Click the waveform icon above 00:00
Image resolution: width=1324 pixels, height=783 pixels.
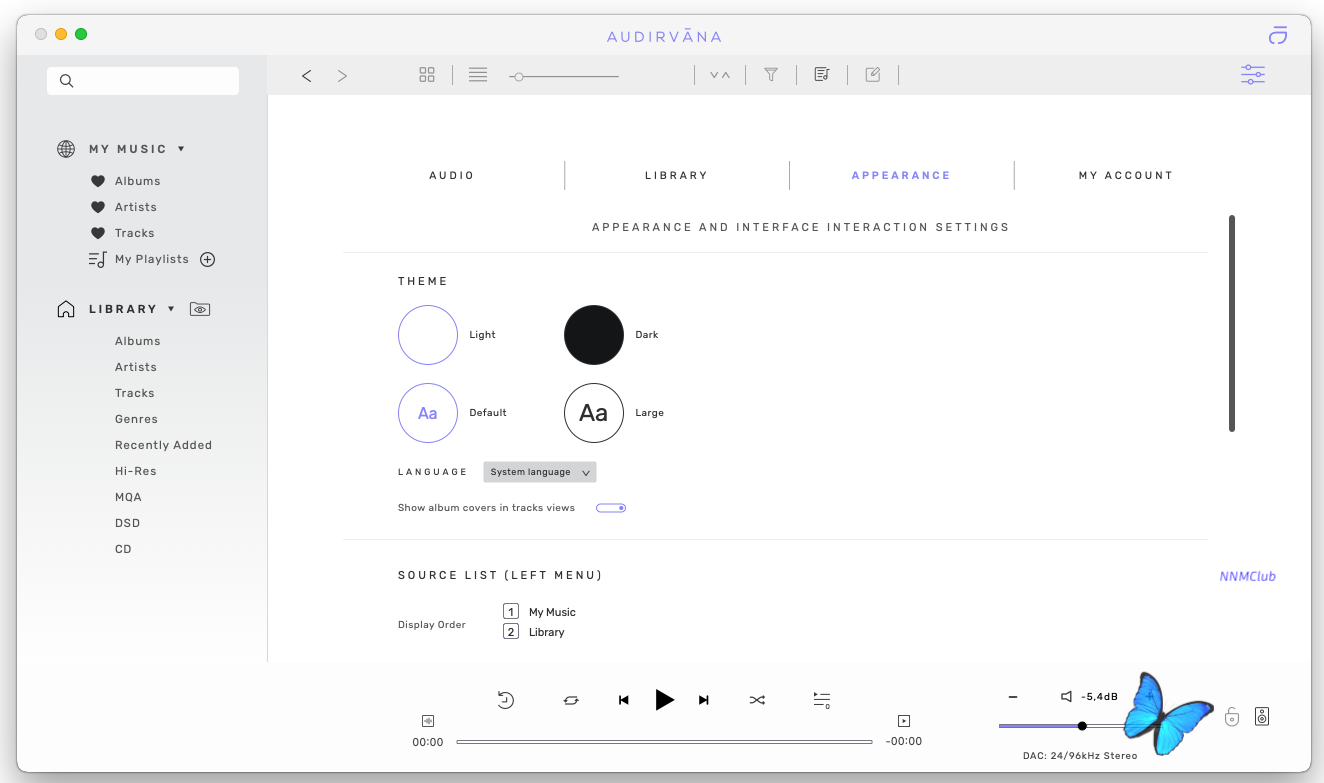428,720
